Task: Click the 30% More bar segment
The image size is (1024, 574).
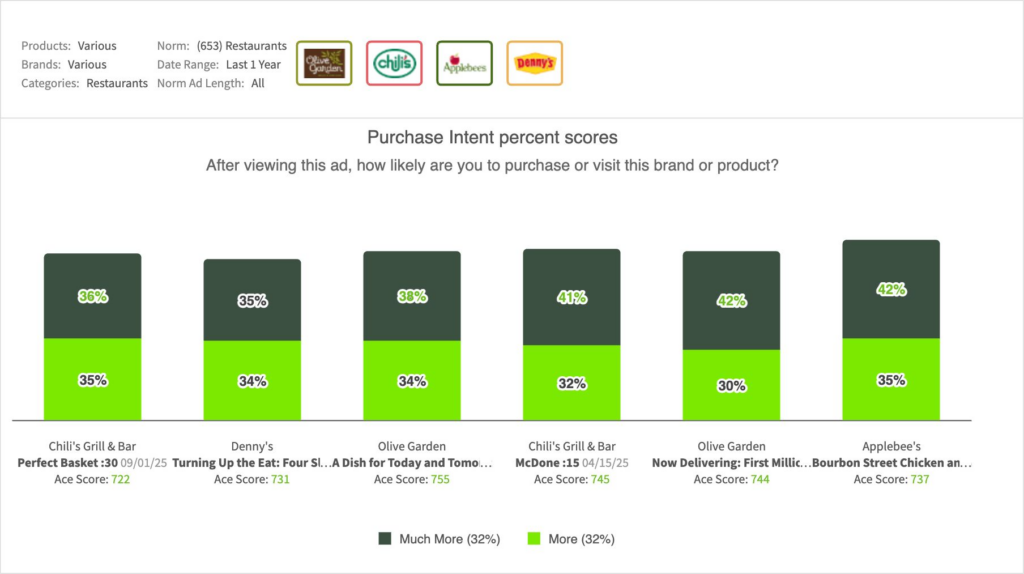Action: pos(732,385)
